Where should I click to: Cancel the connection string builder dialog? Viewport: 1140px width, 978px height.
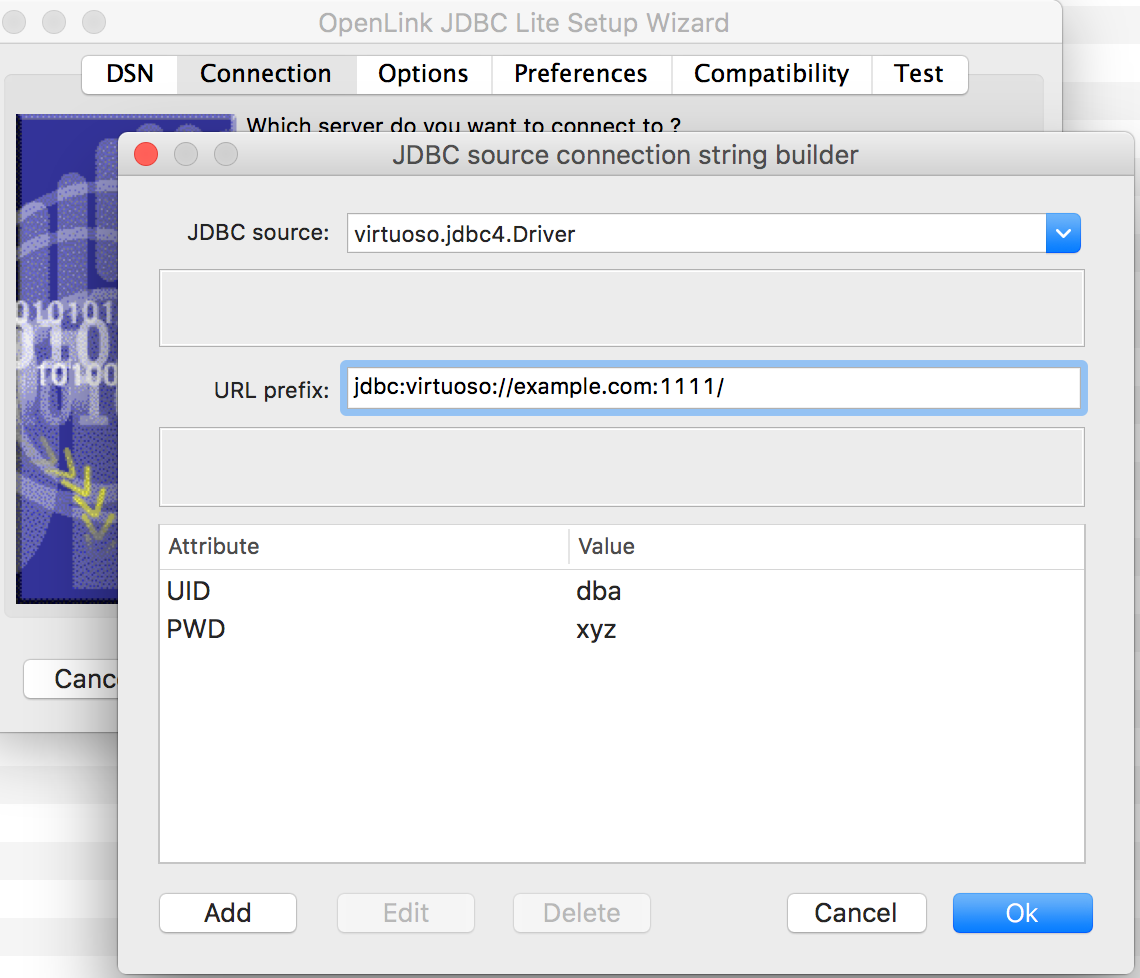(x=856, y=913)
